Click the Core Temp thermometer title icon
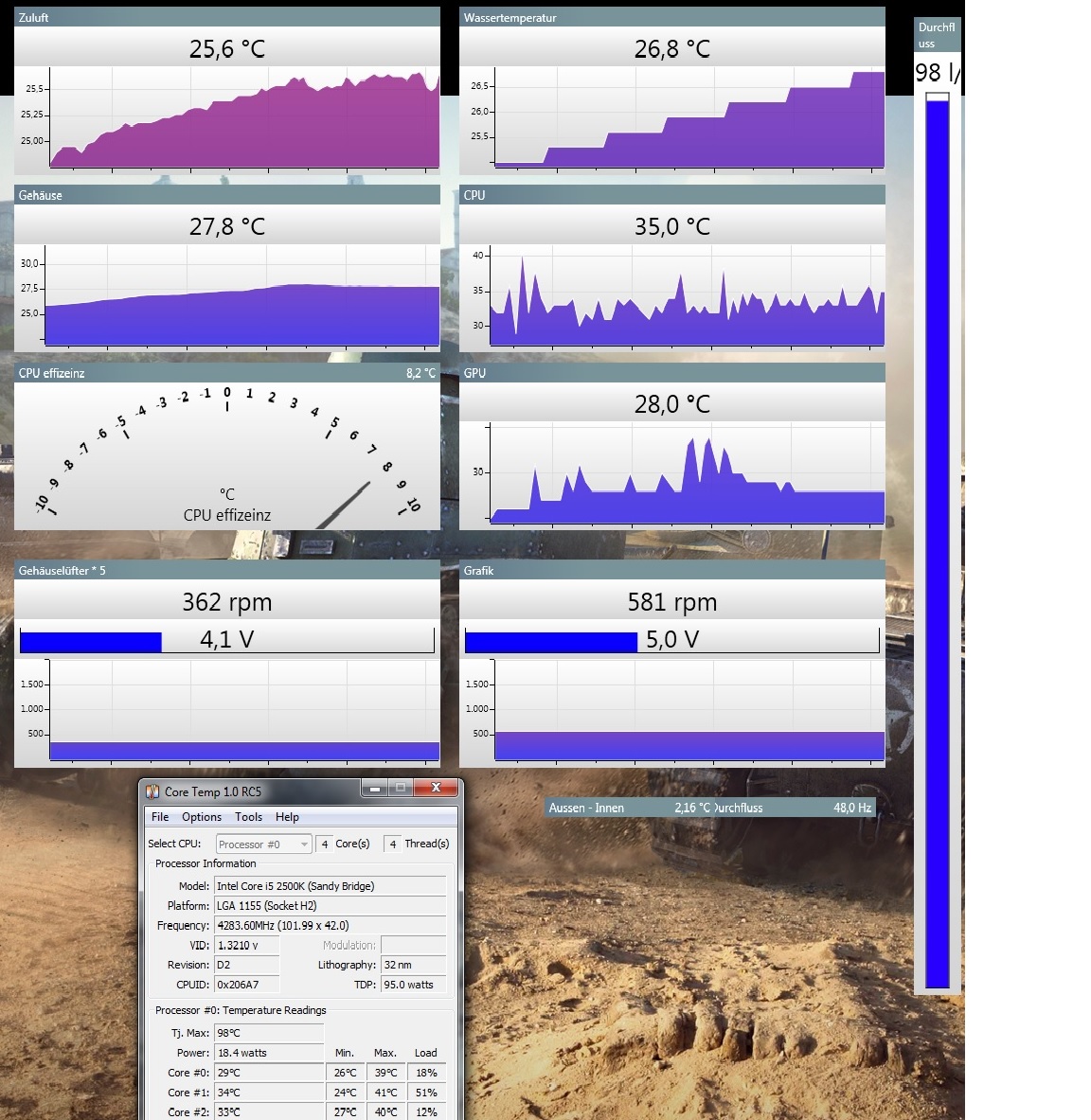This screenshot has height=1120, width=1091. click(x=152, y=791)
